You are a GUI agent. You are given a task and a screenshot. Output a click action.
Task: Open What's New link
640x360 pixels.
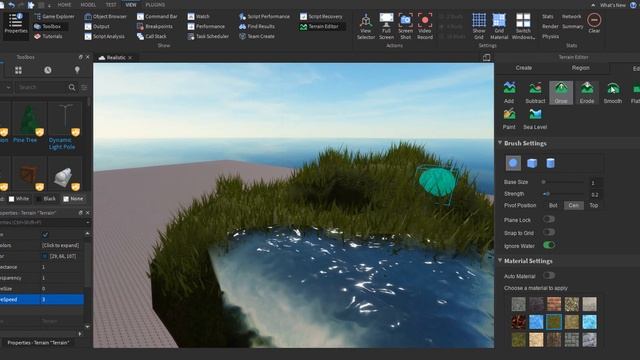tap(613, 5)
